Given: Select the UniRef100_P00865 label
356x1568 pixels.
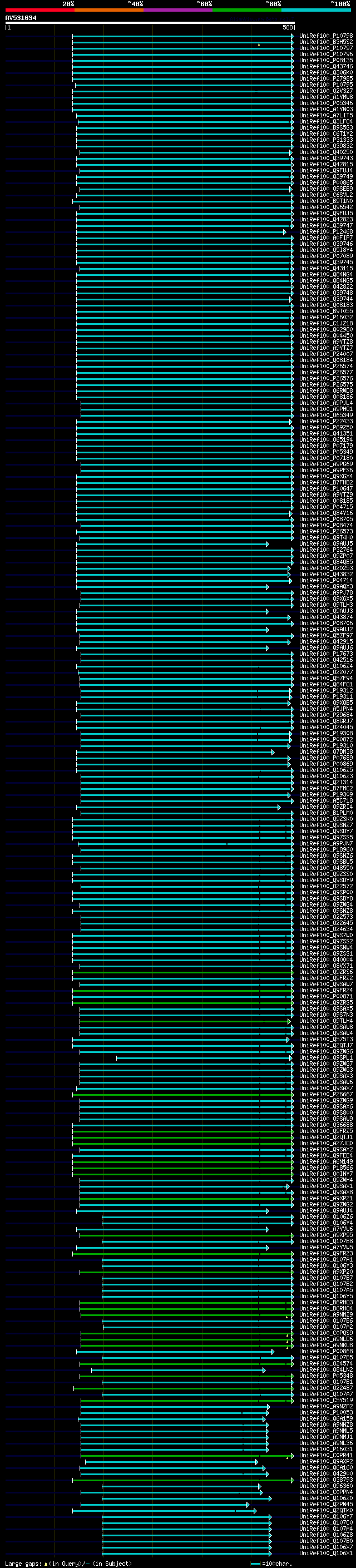Looking at the screenshot, I should click(x=326, y=182).
